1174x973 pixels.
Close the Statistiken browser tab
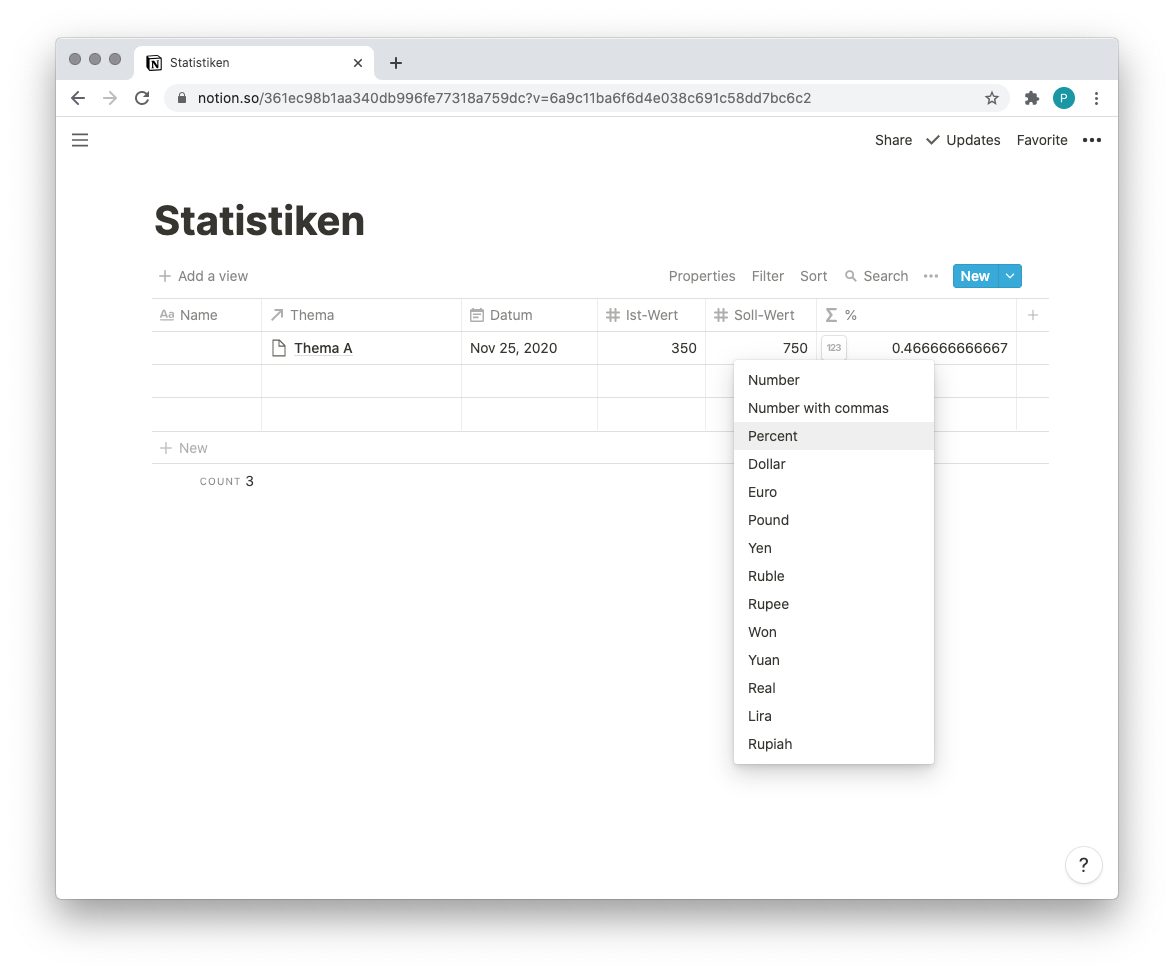358,63
